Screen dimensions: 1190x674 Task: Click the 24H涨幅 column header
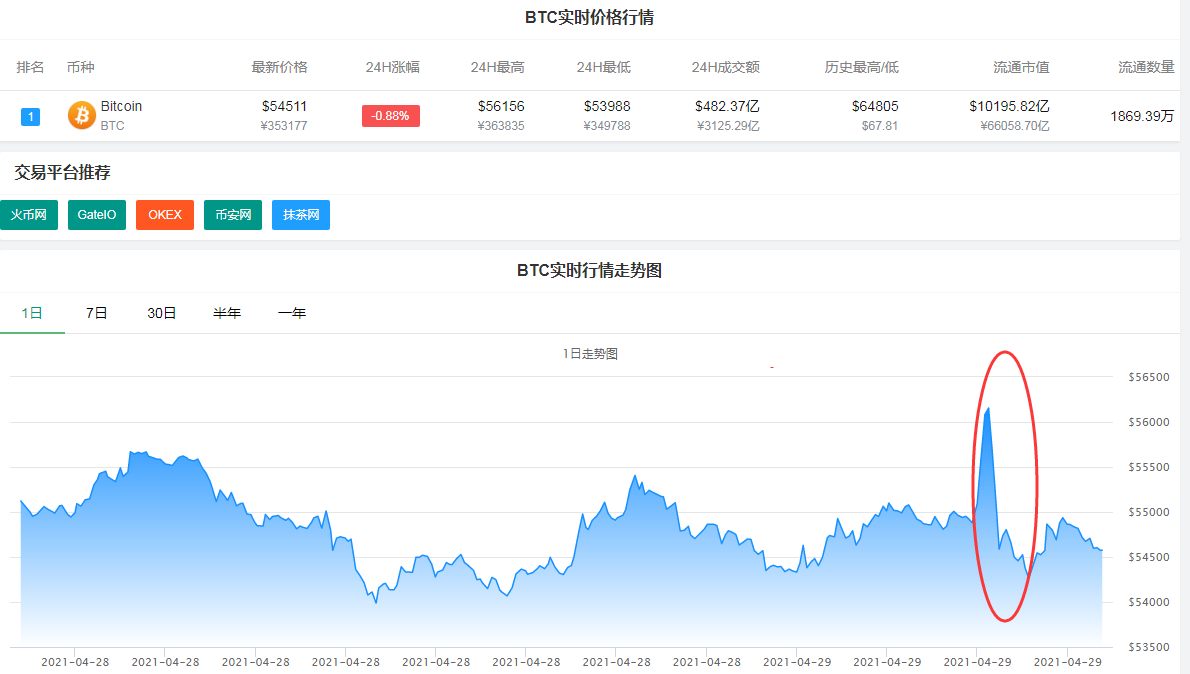point(392,67)
